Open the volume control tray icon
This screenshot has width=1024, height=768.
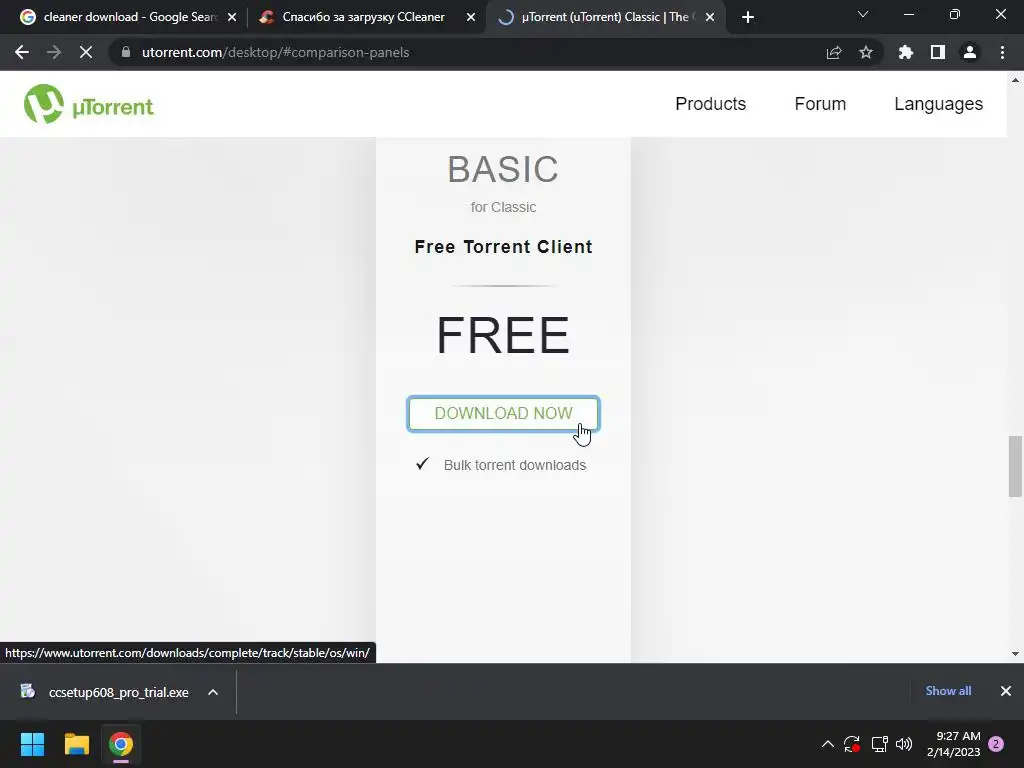pos(904,744)
